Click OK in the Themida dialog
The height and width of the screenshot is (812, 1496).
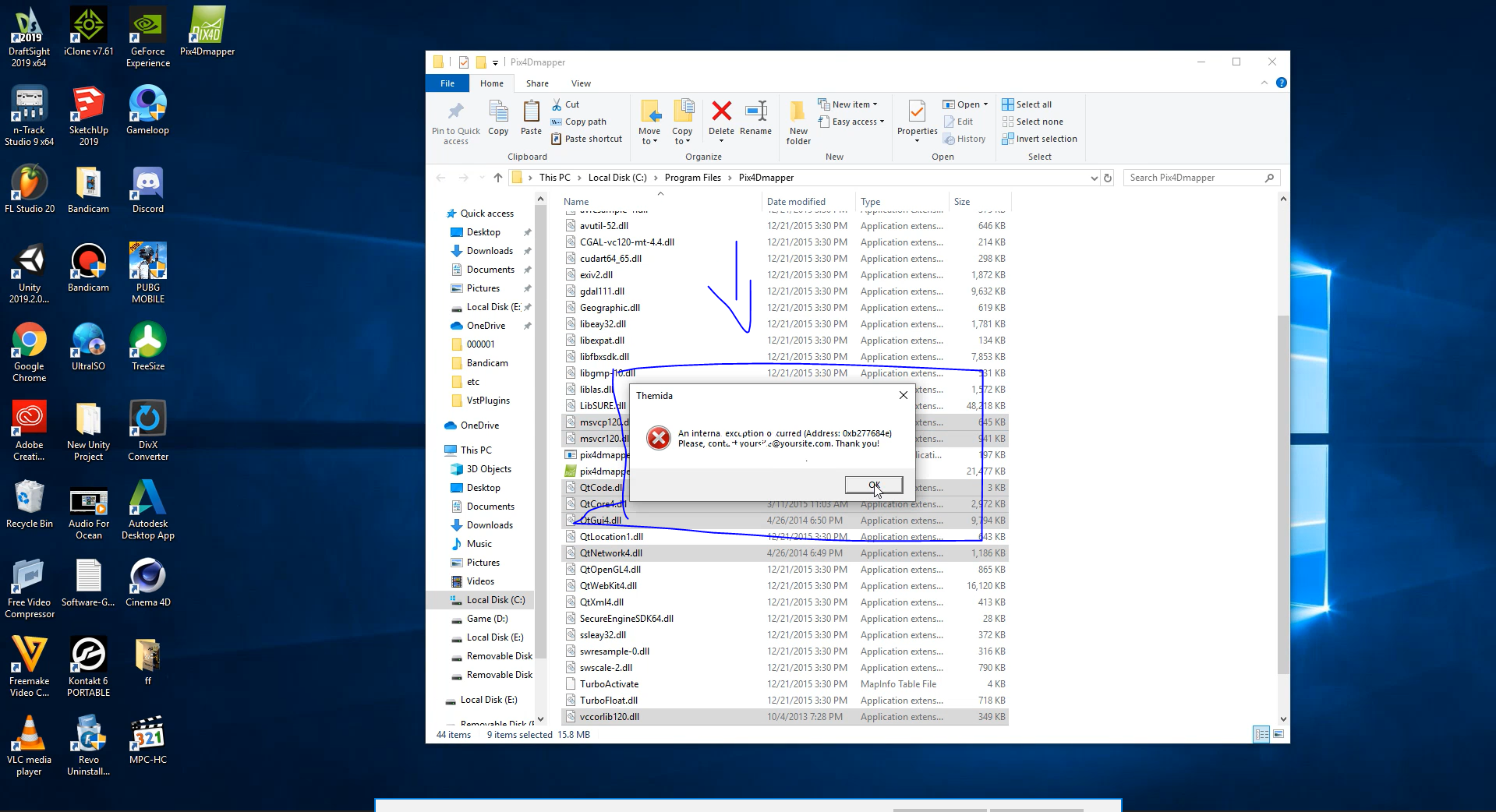pos(874,485)
